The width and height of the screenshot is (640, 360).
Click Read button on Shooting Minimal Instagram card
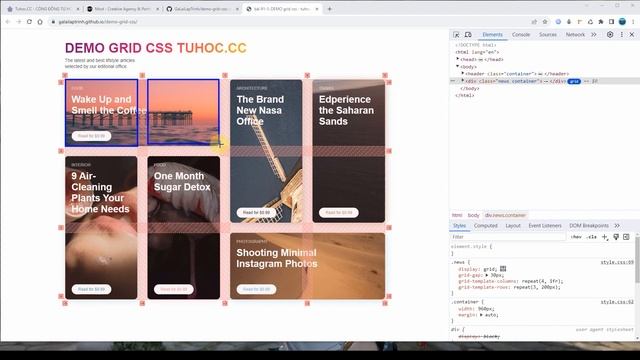coord(256,289)
